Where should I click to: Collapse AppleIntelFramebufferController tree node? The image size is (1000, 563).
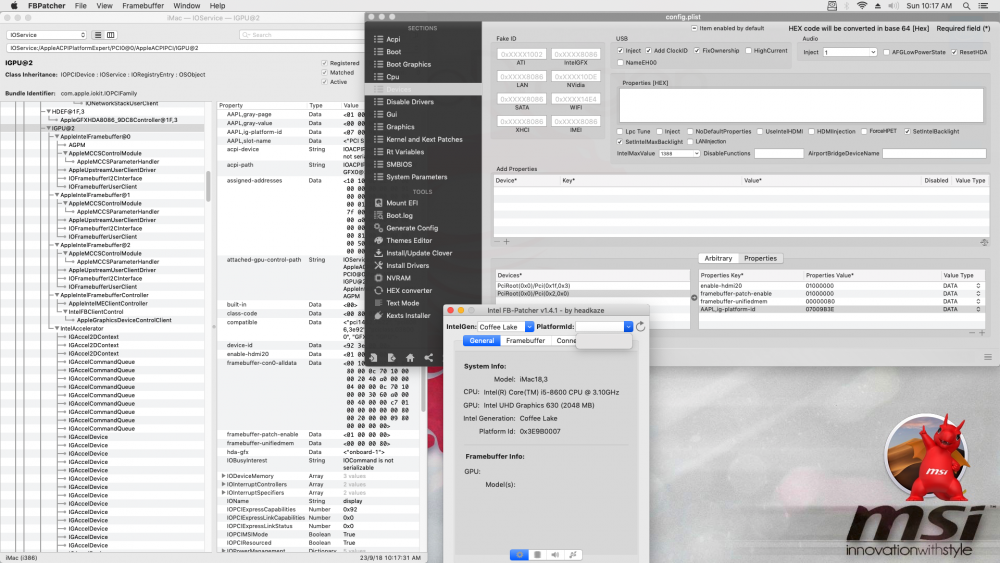coord(57,295)
